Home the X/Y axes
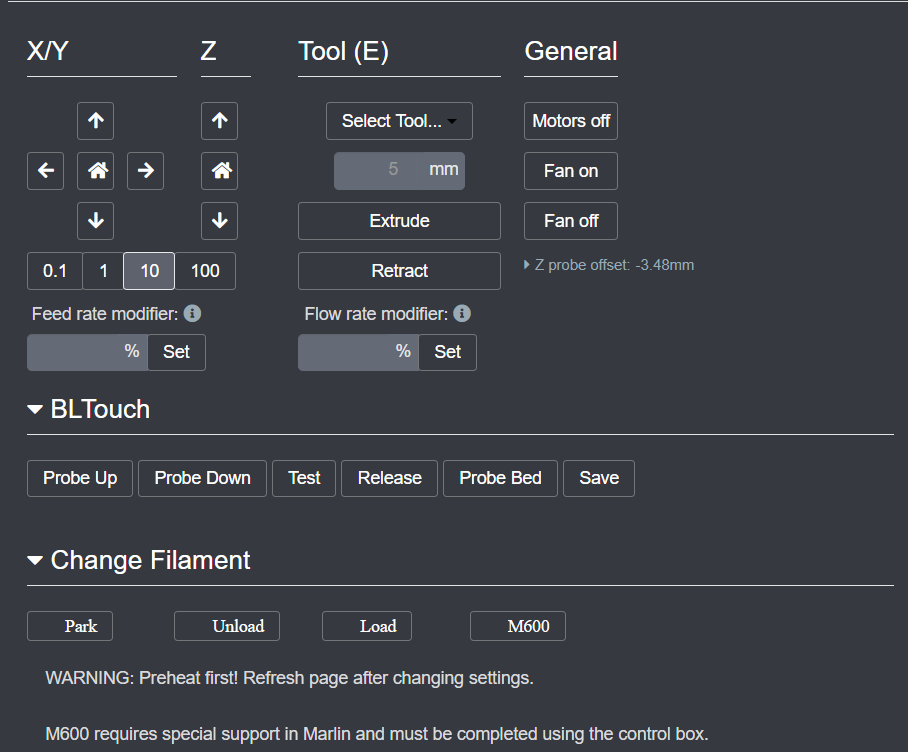This screenshot has height=752, width=908. point(96,171)
